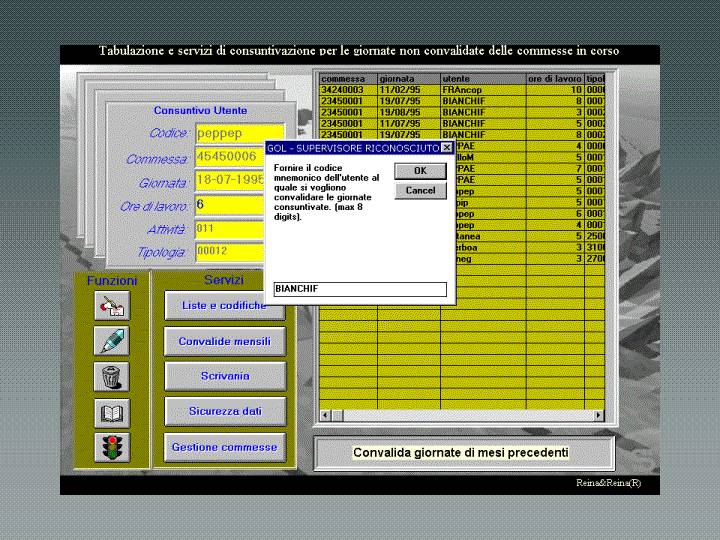Open Convalide mensili service
The height and width of the screenshot is (540, 720).
click(x=224, y=341)
